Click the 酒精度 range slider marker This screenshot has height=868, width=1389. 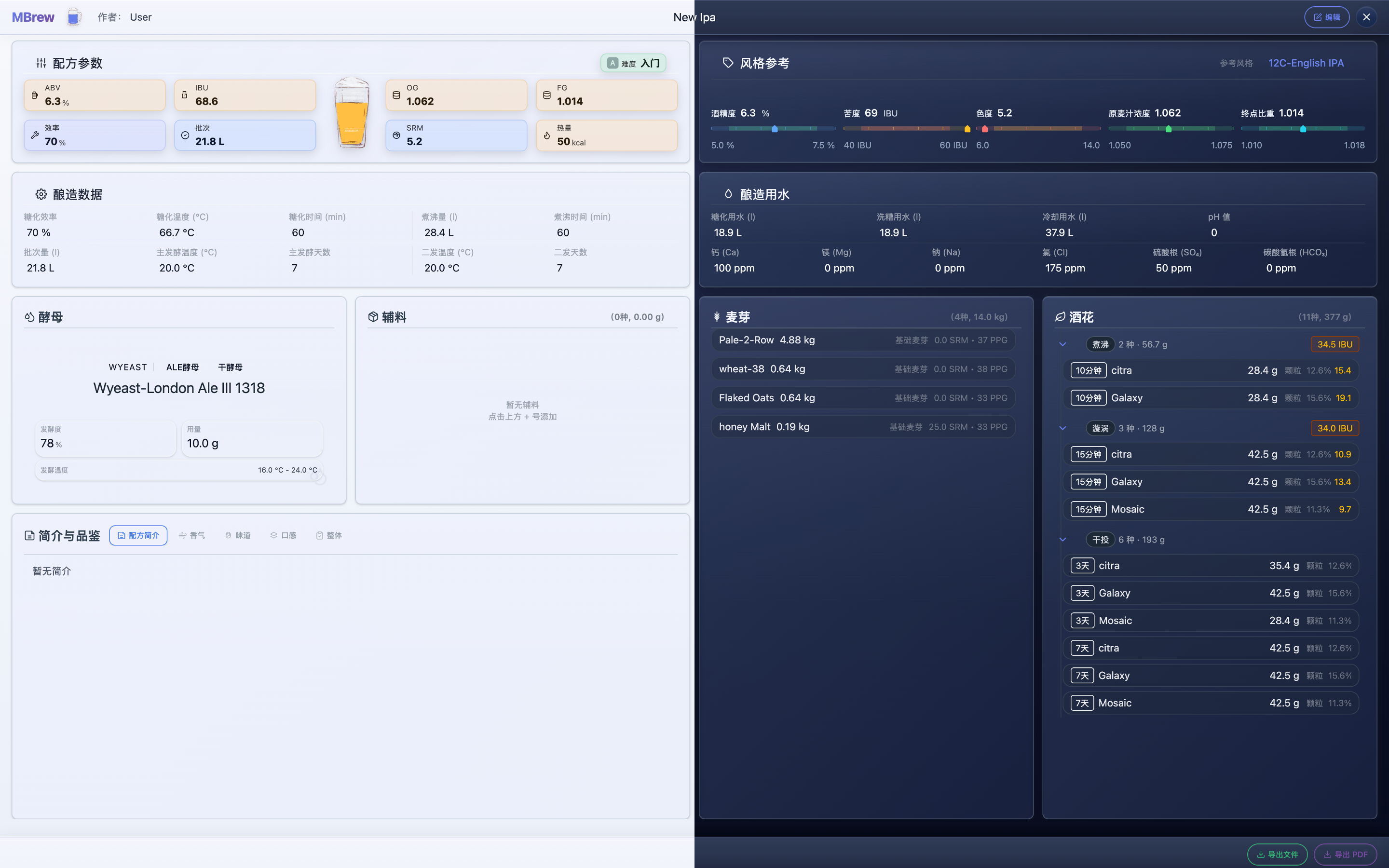[x=775, y=129]
